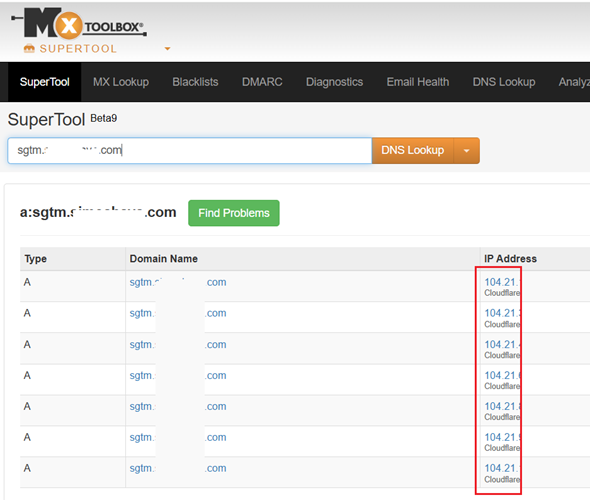
Task: Open the SuperTool header dropdown arrow
Action: pyautogui.click(x=167, y=49)
